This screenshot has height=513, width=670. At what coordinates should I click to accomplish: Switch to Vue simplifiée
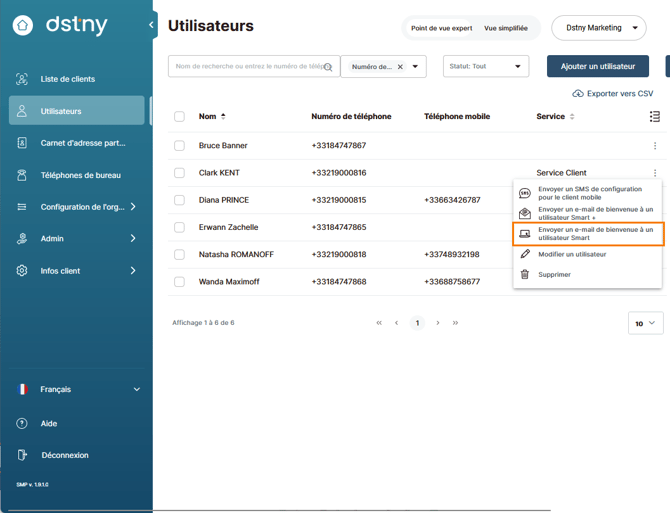(x=506, y=28)
